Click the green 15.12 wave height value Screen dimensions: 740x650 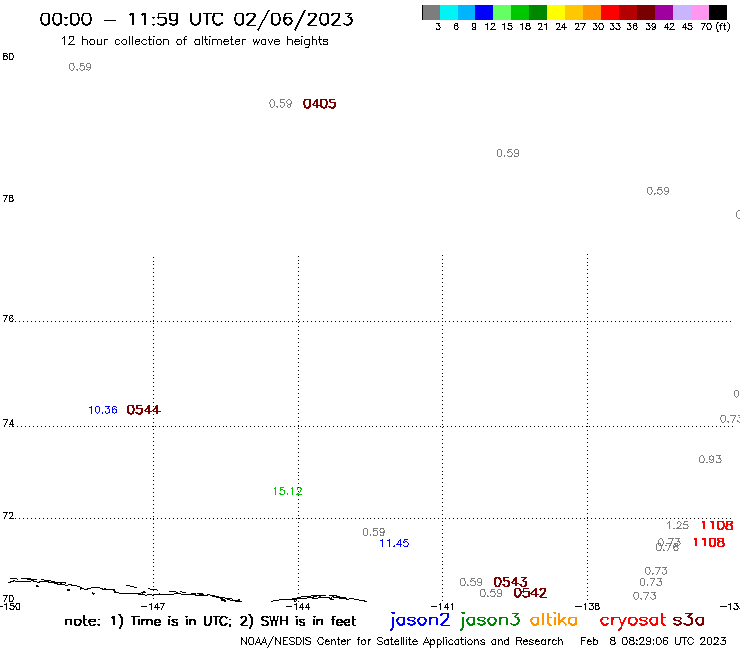tap(287, 491)
